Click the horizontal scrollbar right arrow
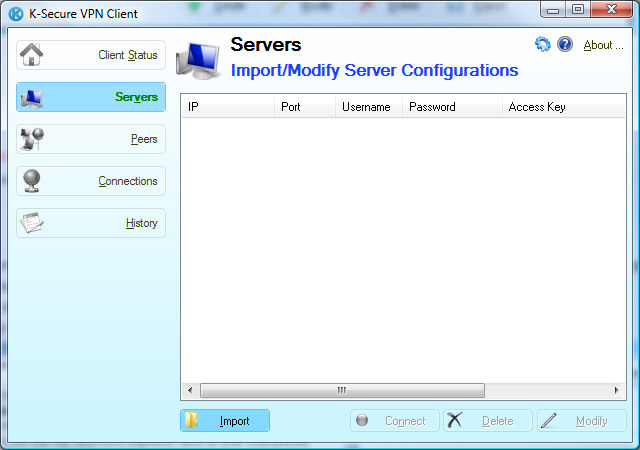640x450 pixels. [618, 390]
